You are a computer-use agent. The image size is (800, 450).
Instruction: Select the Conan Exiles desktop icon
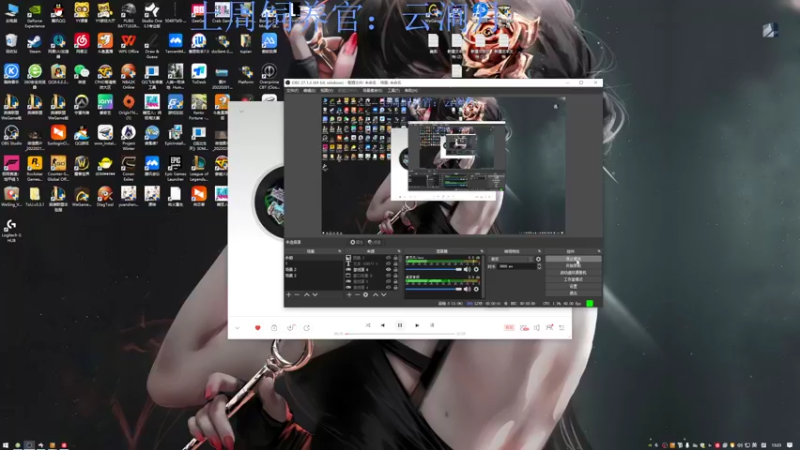129,168
